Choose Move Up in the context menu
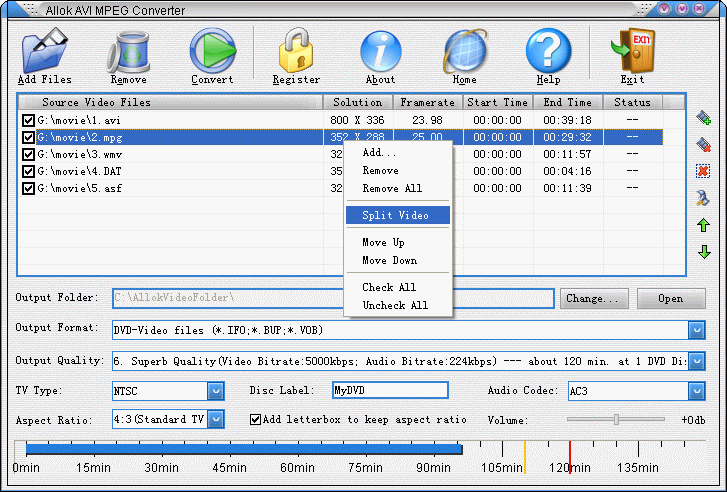This screenshot has width=727, height=492. click(398, 243)
